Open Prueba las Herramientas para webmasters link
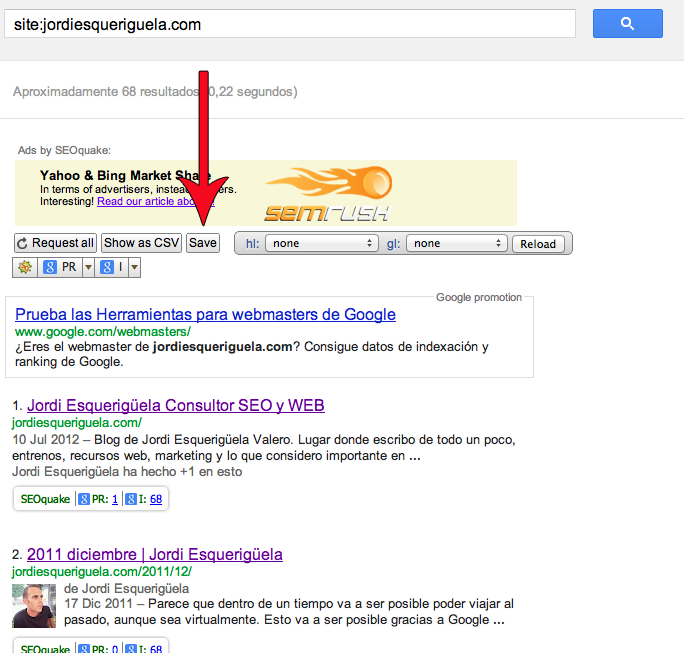The width and height of the screenshot is (684, 653). point(205,315)
